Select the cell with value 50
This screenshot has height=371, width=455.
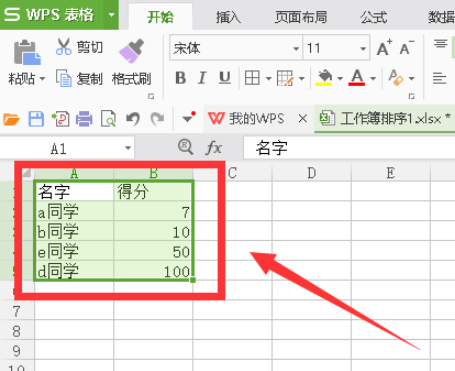click(153, 251)
